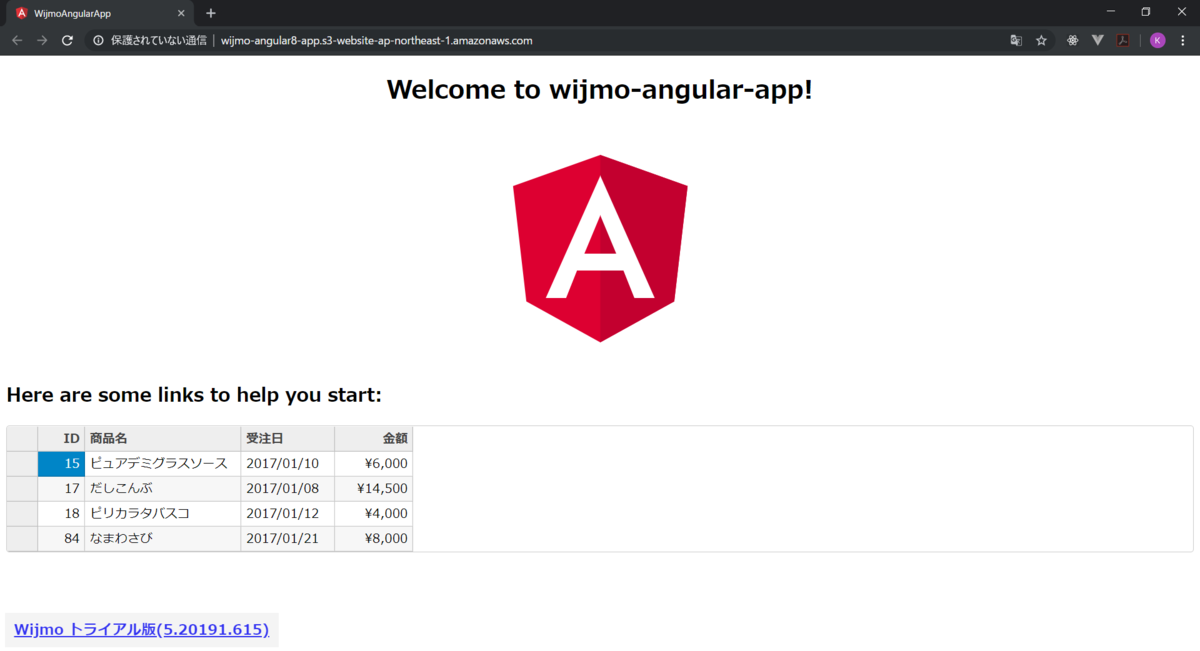Select the date cell 2017/01/21
The height and width of the screenshot is (651, 1200).
[288, 538]
